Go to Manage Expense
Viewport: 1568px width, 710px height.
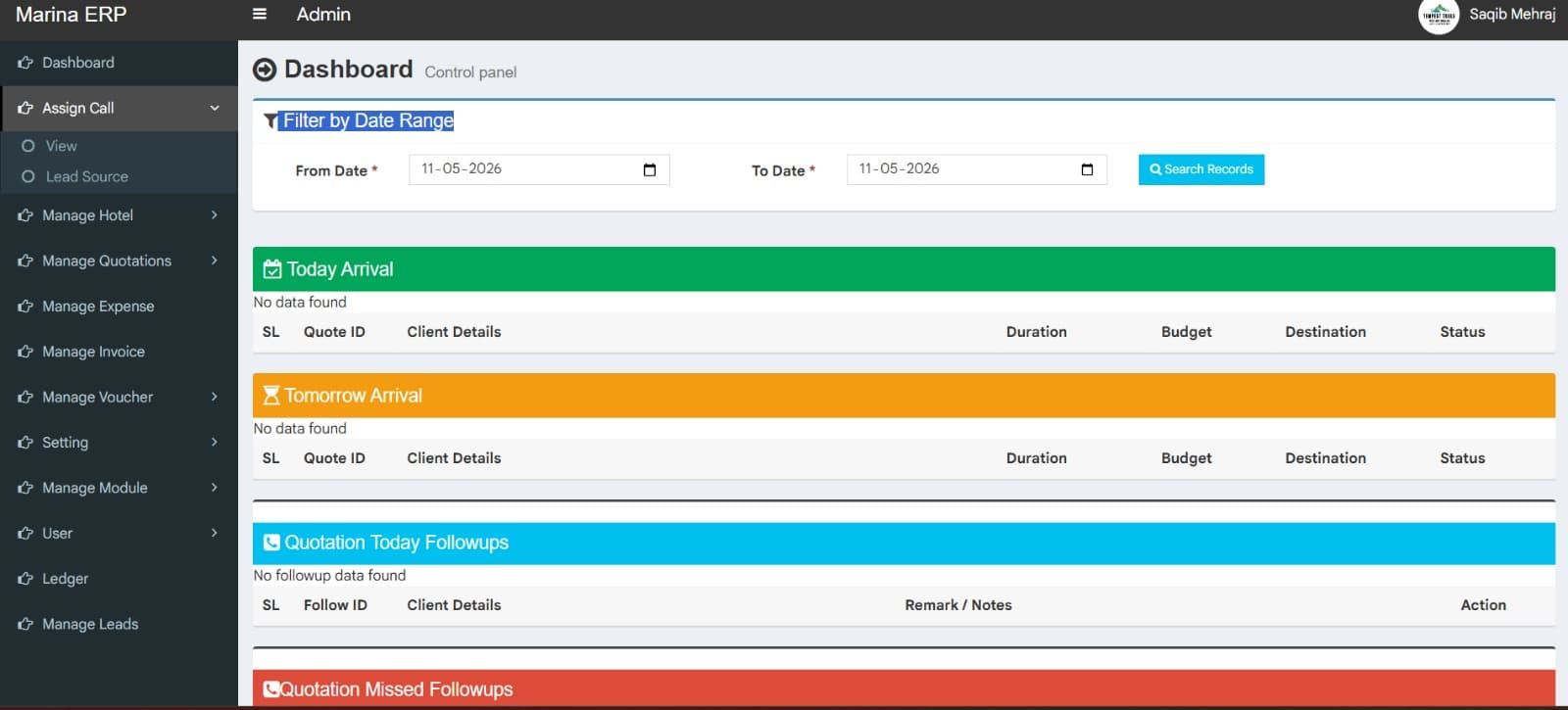[119, 307]
